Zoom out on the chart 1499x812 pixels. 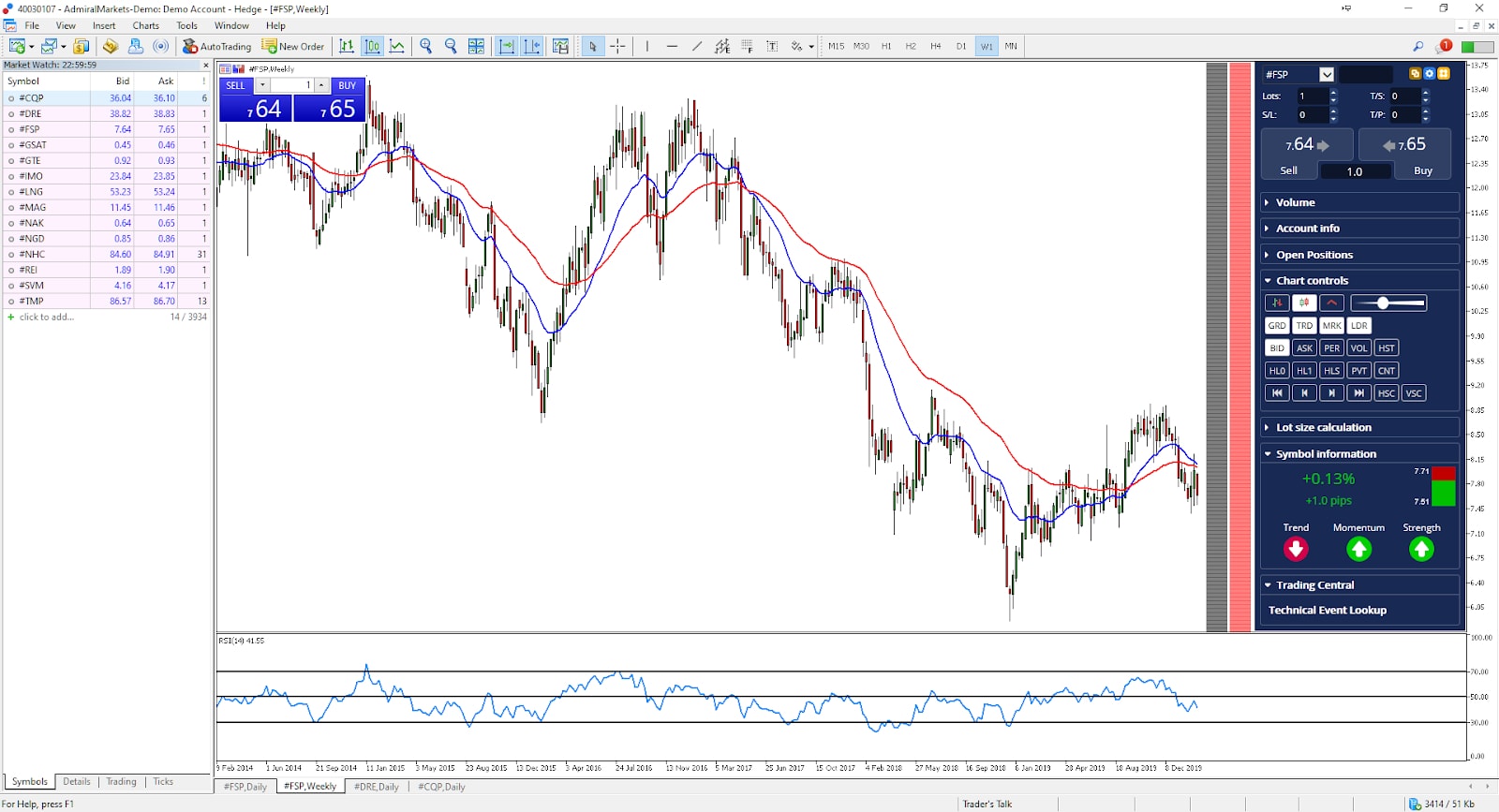(451, 46)
